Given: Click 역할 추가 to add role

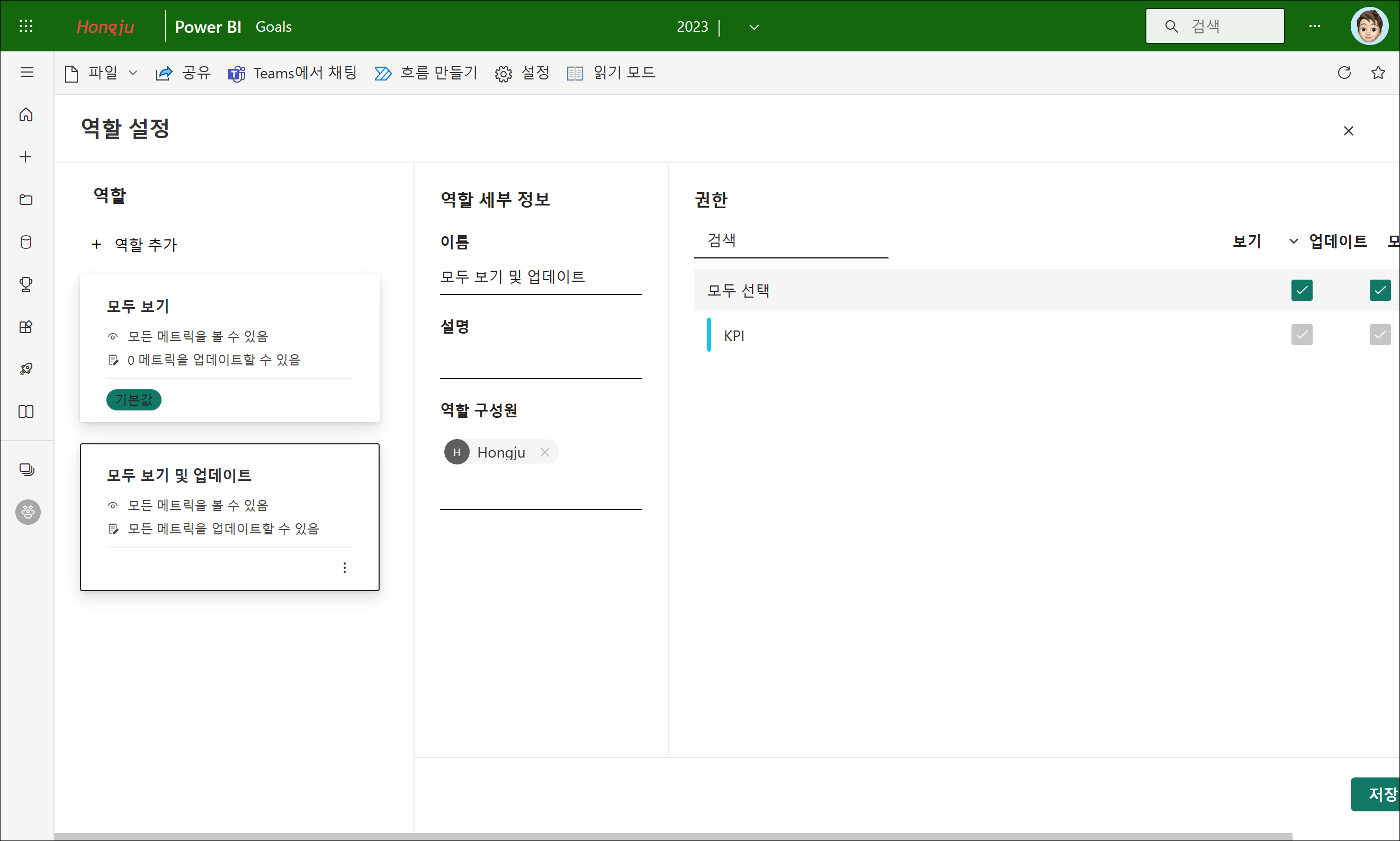Looking at the screenshot, I should 135,245.
